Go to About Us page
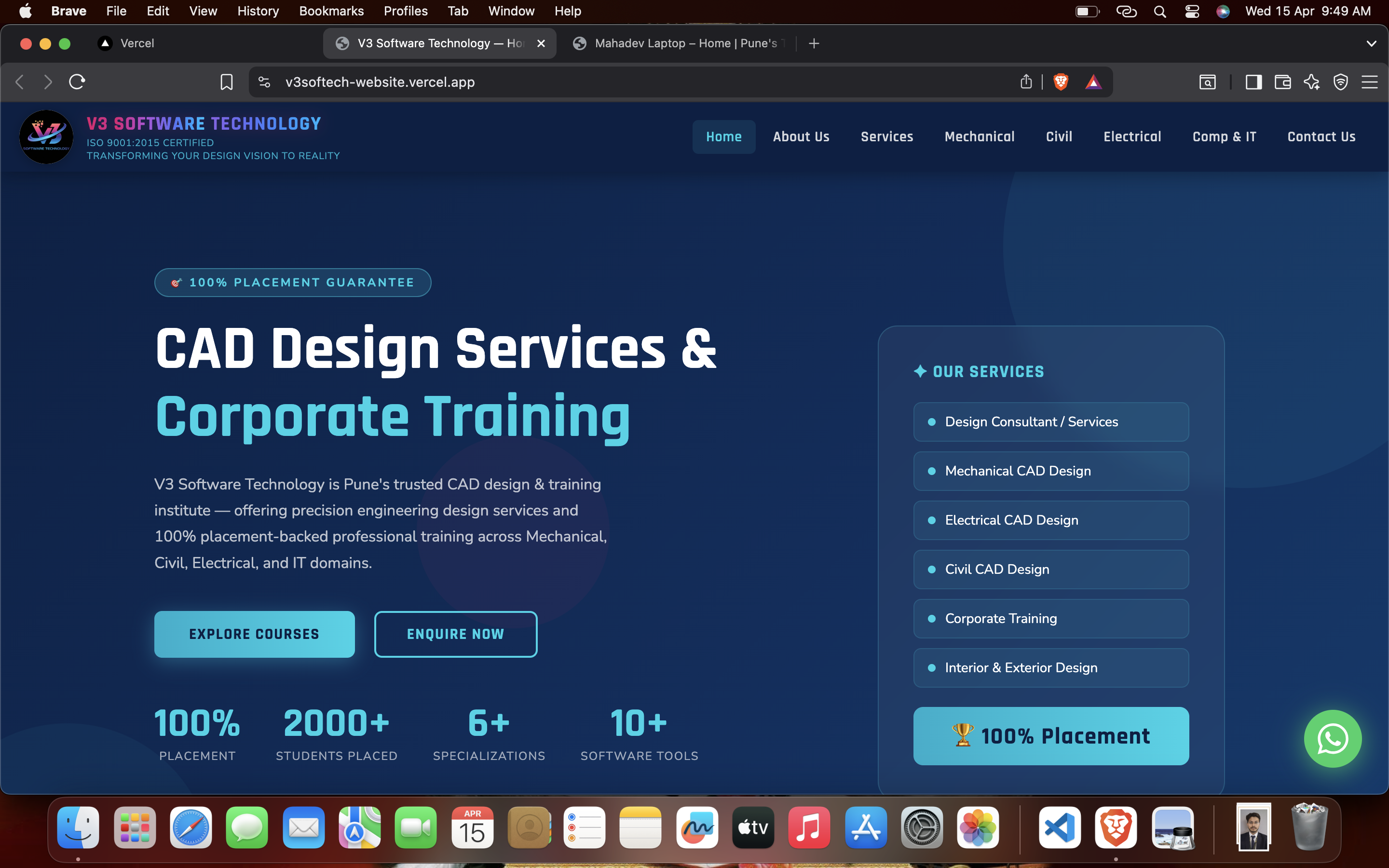 801,136
